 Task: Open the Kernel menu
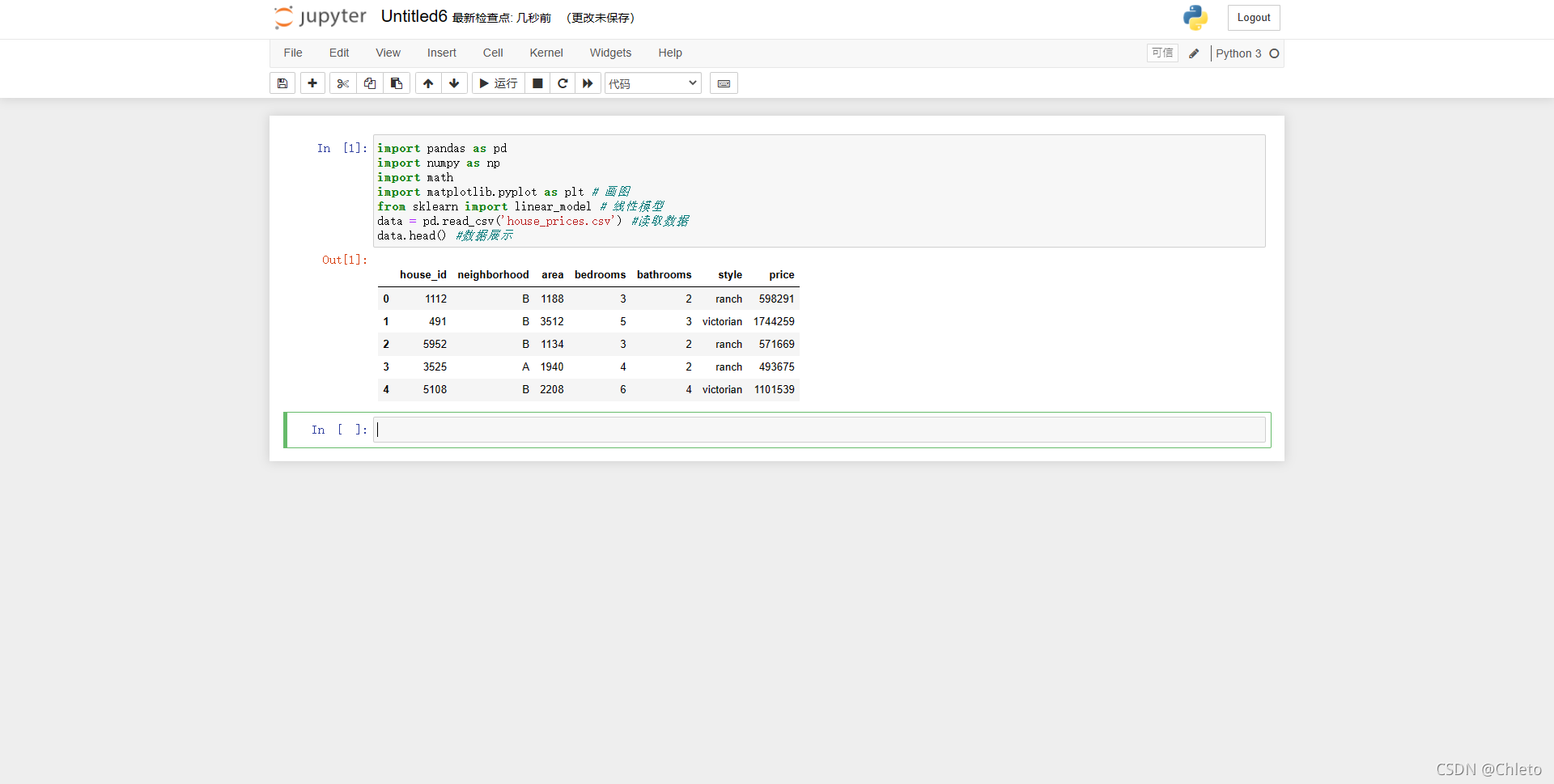(546, 53)
